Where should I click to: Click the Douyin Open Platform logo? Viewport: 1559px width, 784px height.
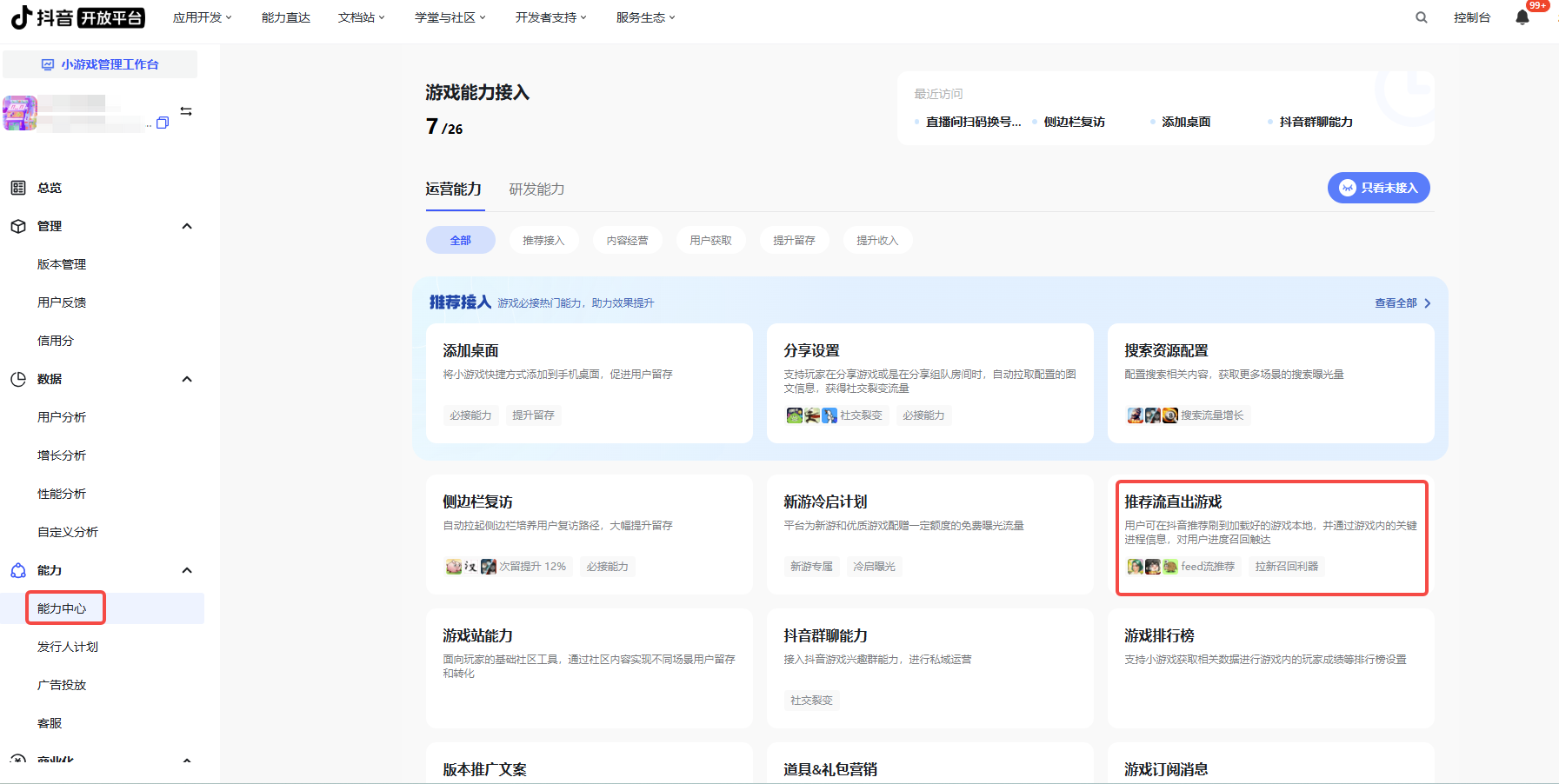tap(77, 17)
